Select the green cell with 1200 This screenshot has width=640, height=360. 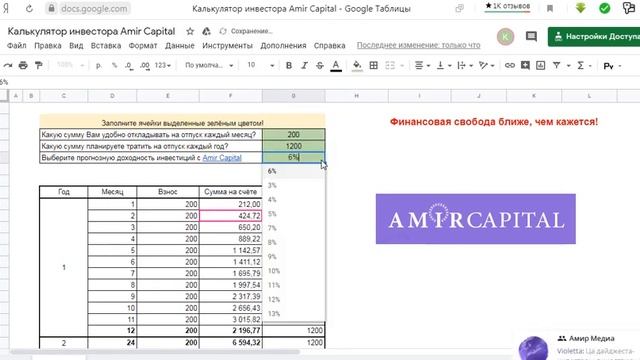[293, 146]
